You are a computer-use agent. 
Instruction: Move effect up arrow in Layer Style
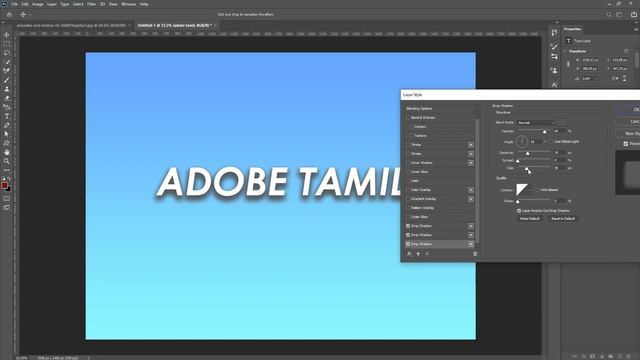coord(418,254)
